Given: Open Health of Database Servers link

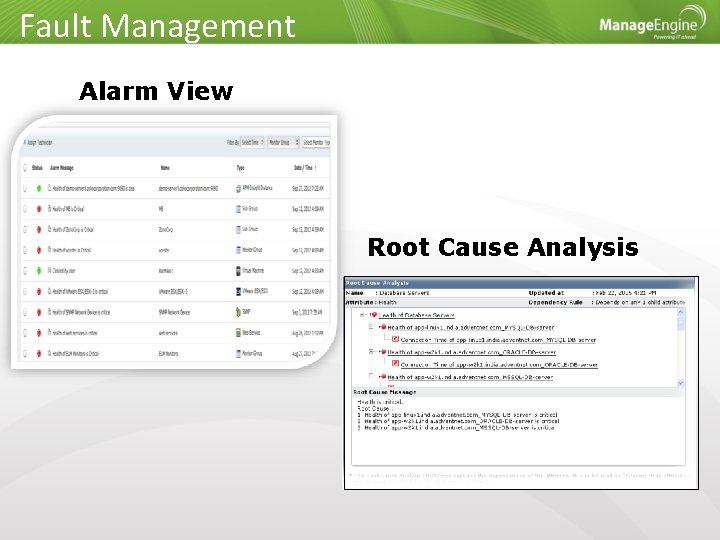Looking at the screenshot, I should pyautogui.click(x=416, y=315).
